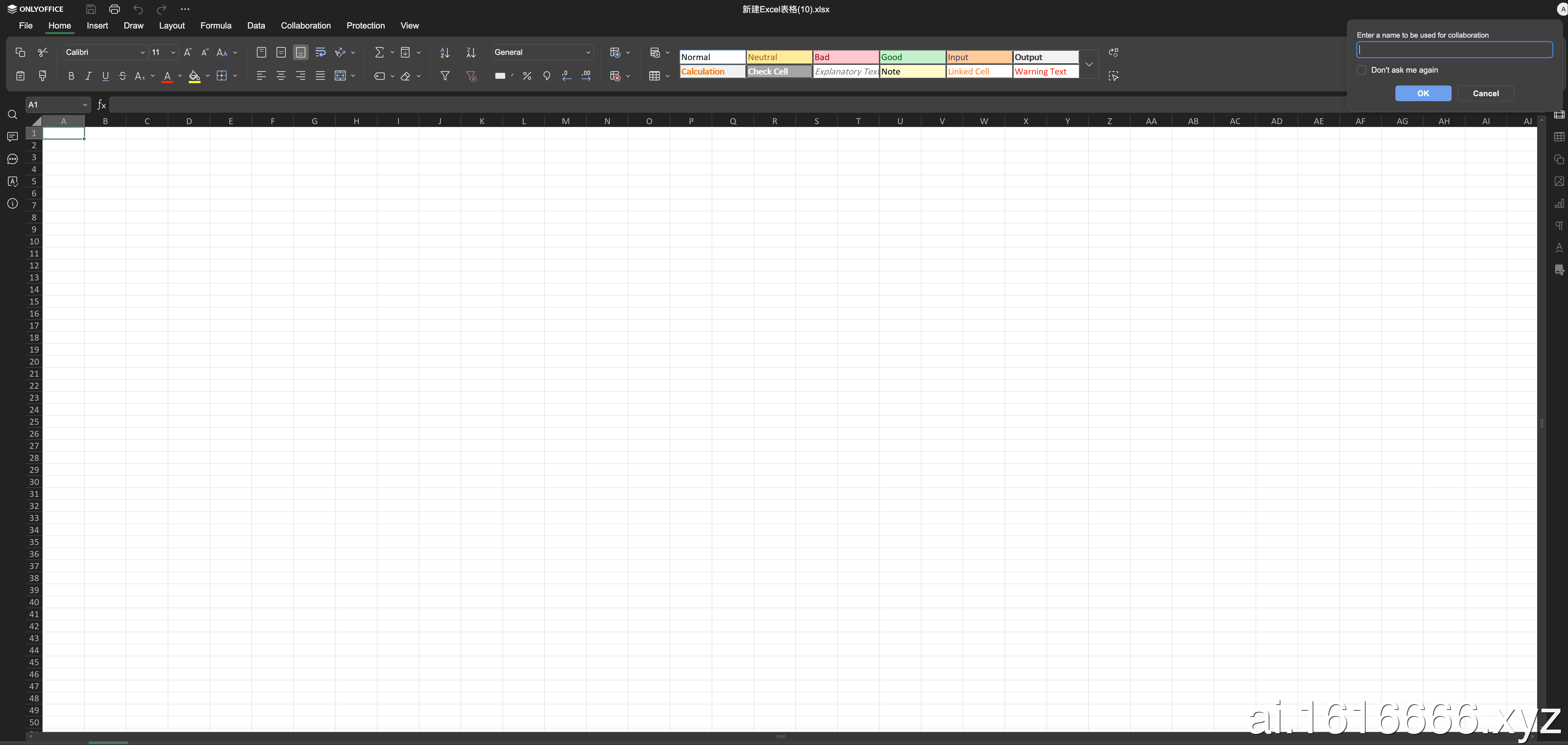
Task: Open the Find magnifier in left sidebar
Action: [x=12, y=115]
